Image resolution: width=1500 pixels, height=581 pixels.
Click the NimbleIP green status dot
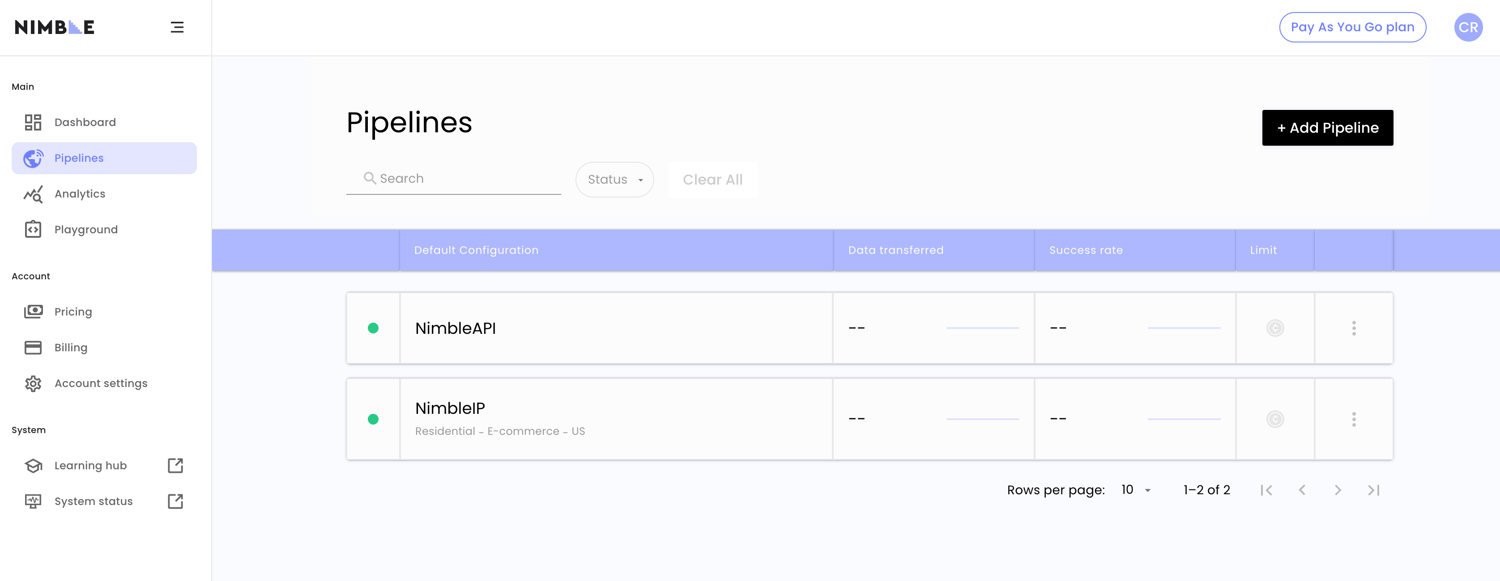373,419
